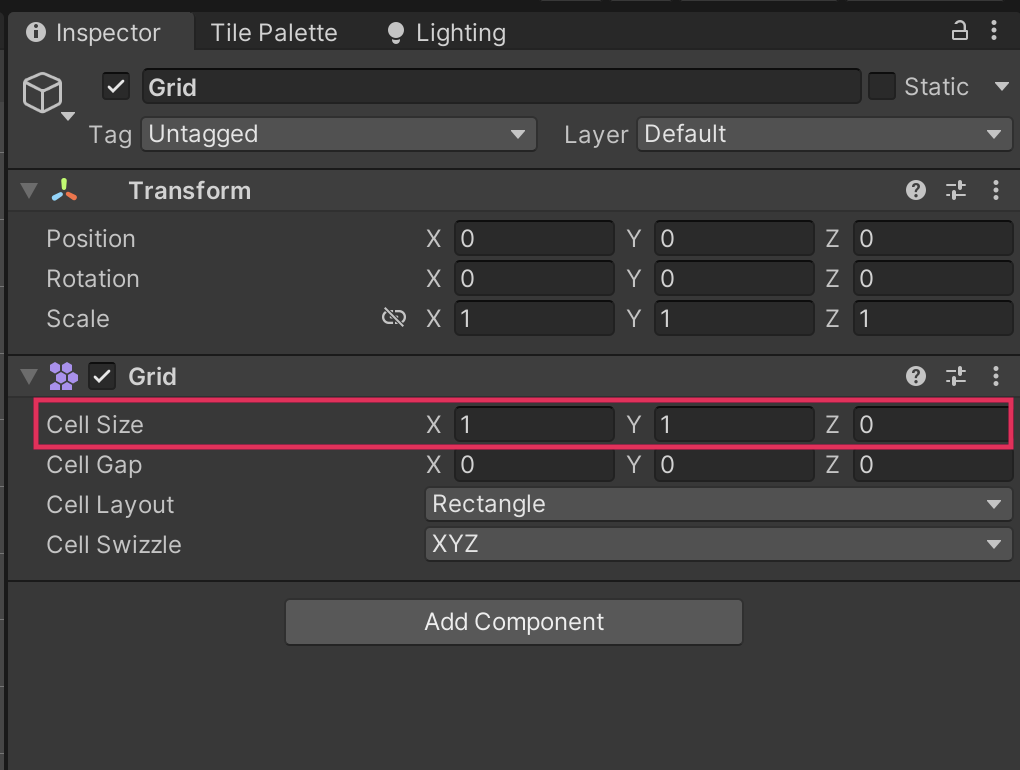The width and height of the screenshot is (1020, 770).
Task: Enable the Static checkbox
Action: 881,87
